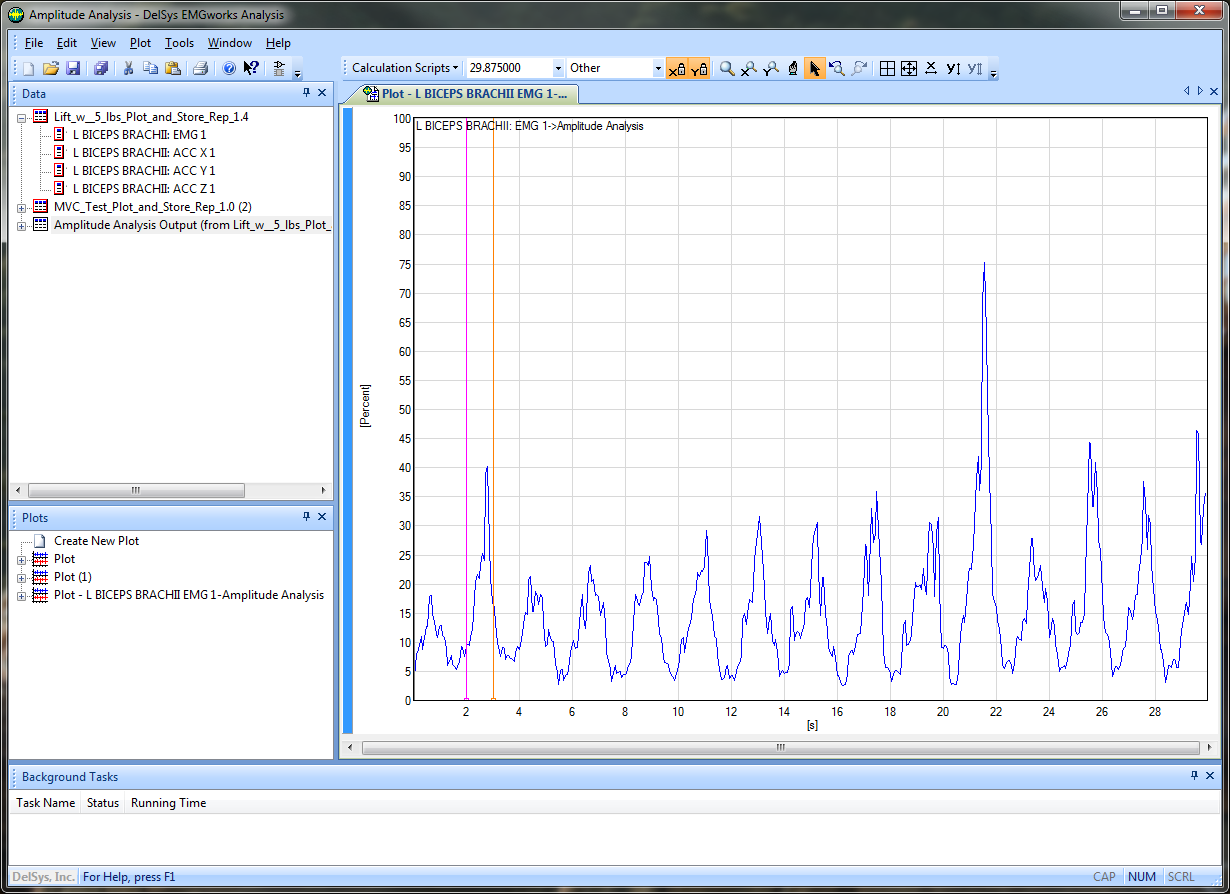The height and width of the screenshot is (894, 1230).
Task: Click the Cut scissors icon
Action: click(128, 69)
